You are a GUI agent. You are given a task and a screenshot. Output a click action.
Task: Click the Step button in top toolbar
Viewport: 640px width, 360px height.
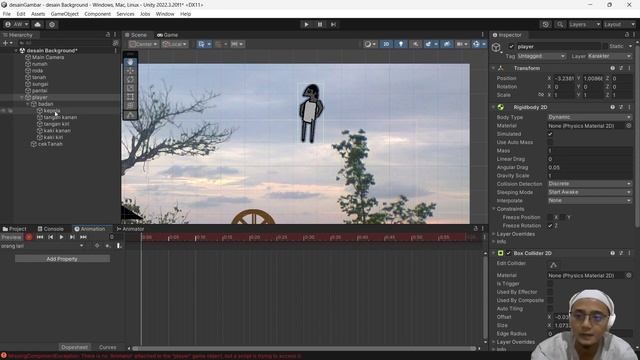click(333, 24)
